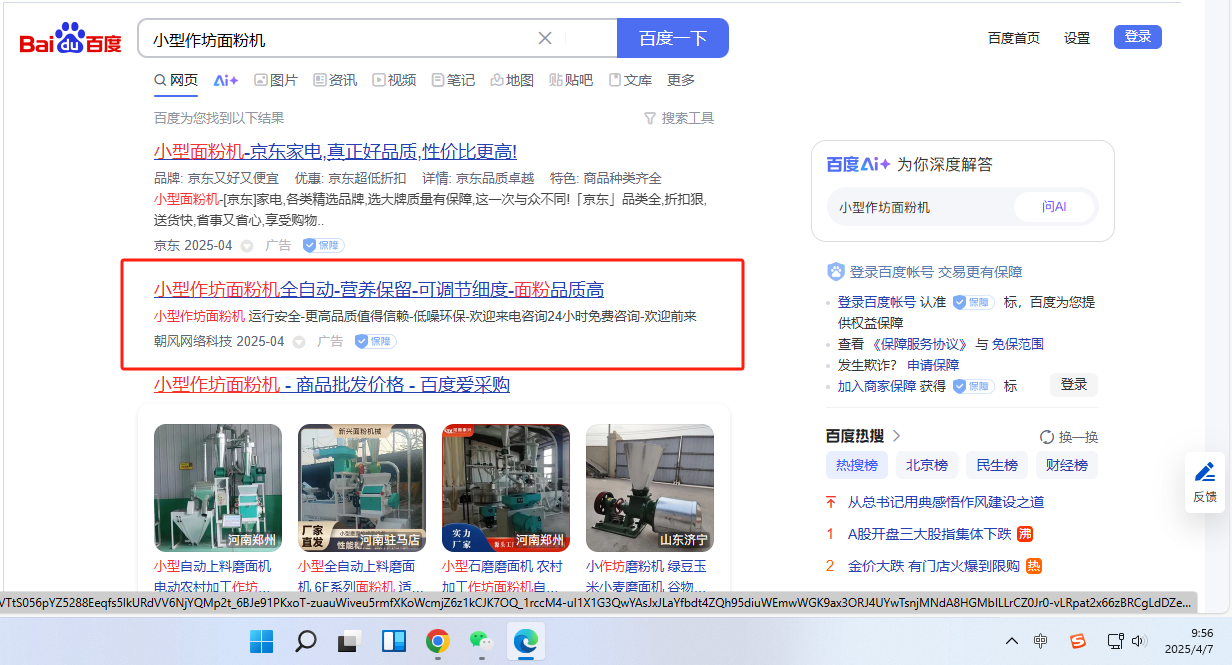Open the Widgets panel icon
1232x665 pixels.
click(393, 640)
